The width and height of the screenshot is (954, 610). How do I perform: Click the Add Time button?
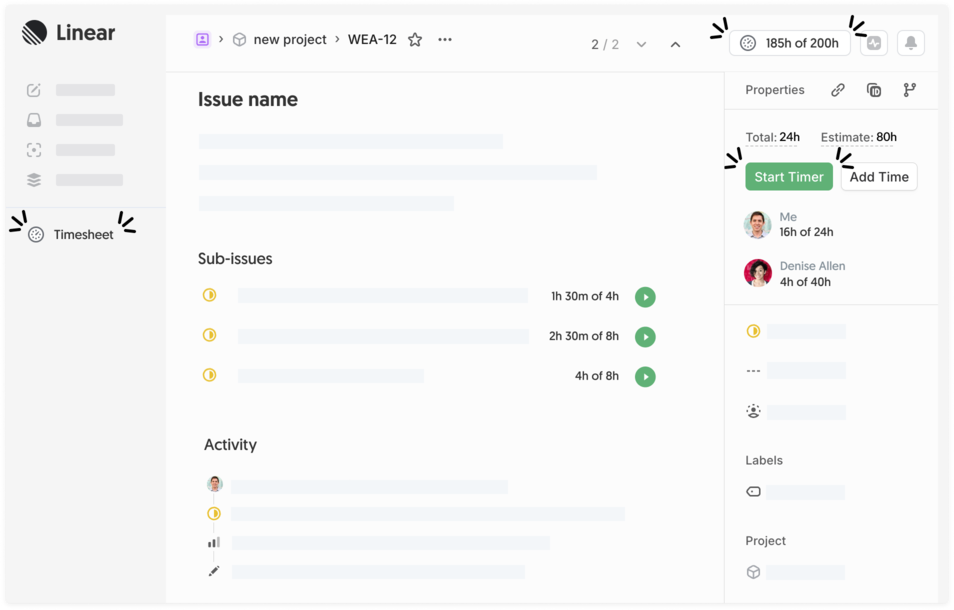(x=878, y=177)
